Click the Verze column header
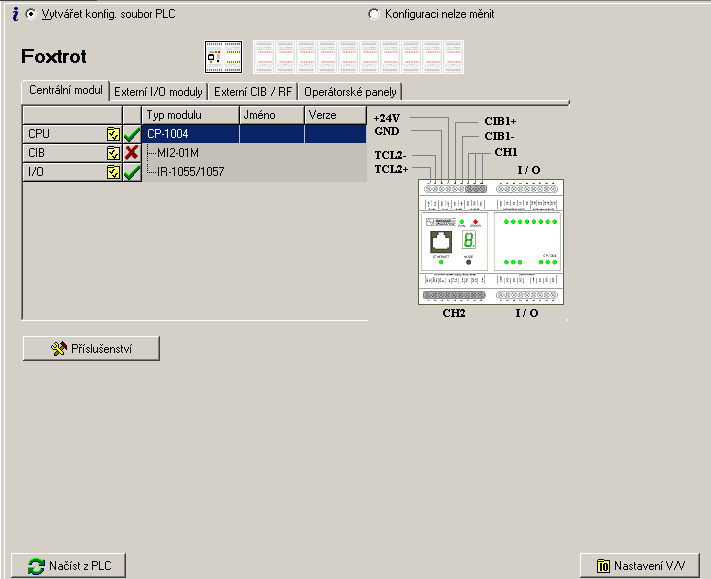Image resolution: width=711 pixels, height=579 pixels. (x=335, y=115)
